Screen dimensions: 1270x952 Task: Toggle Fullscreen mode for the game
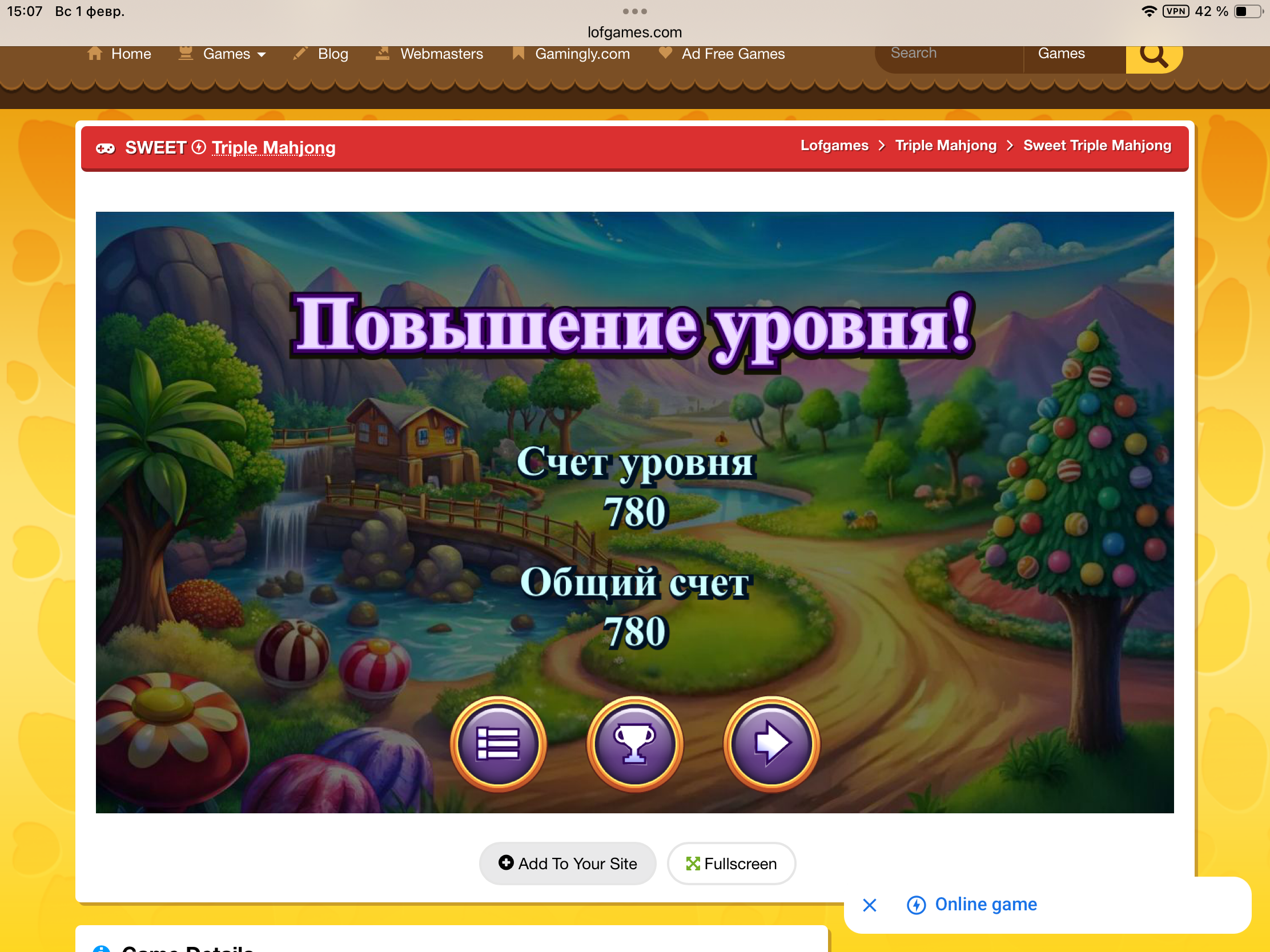(x=731, y=863)
